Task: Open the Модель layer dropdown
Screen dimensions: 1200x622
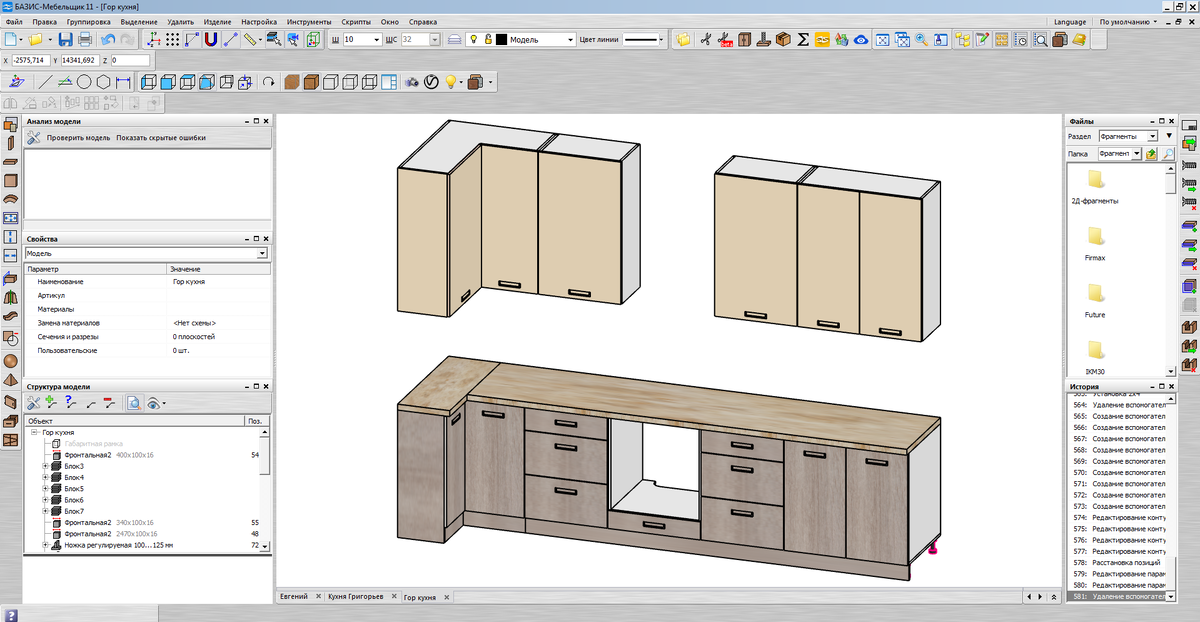Action: [x=571, y=40]
